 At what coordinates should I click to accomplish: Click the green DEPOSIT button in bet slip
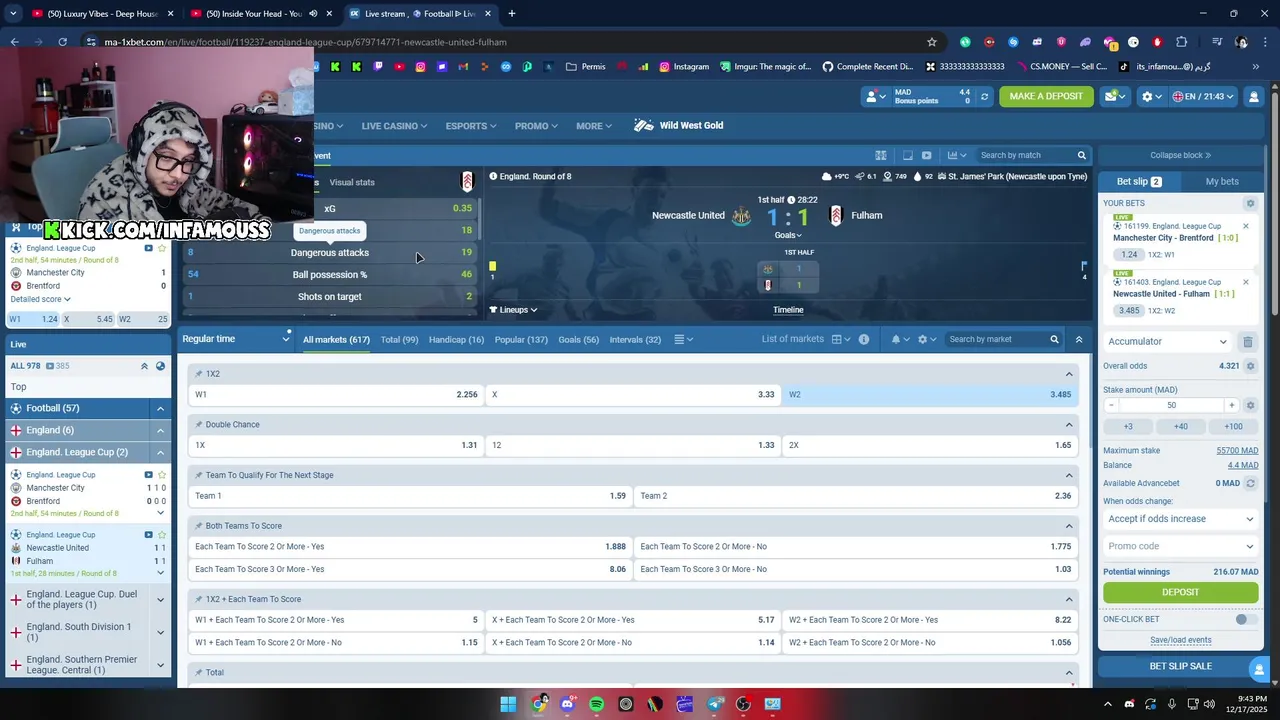point(1180,592)
